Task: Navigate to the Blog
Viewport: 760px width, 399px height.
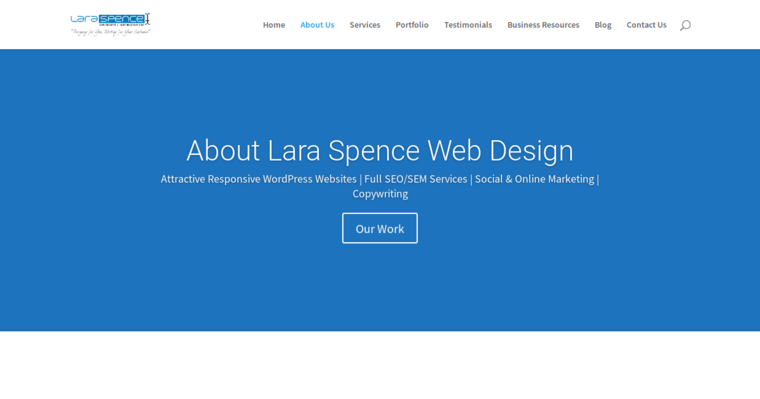Action: pos(603,25)
